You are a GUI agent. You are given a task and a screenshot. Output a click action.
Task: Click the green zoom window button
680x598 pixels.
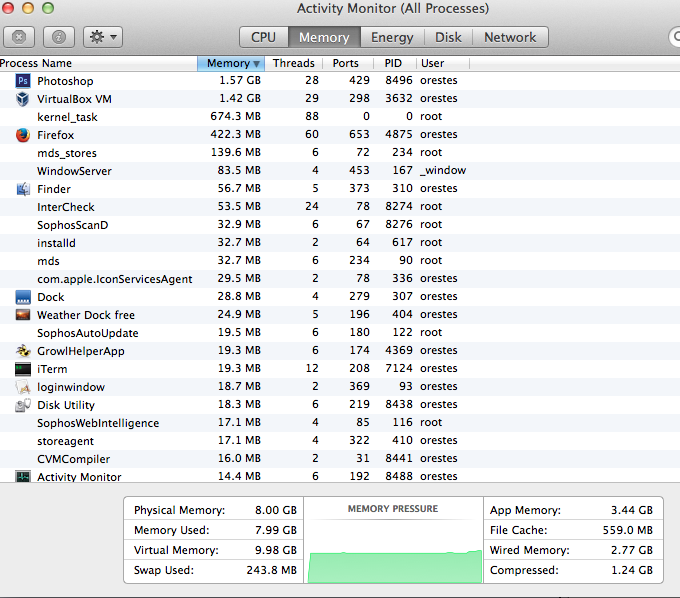(48, 8)
